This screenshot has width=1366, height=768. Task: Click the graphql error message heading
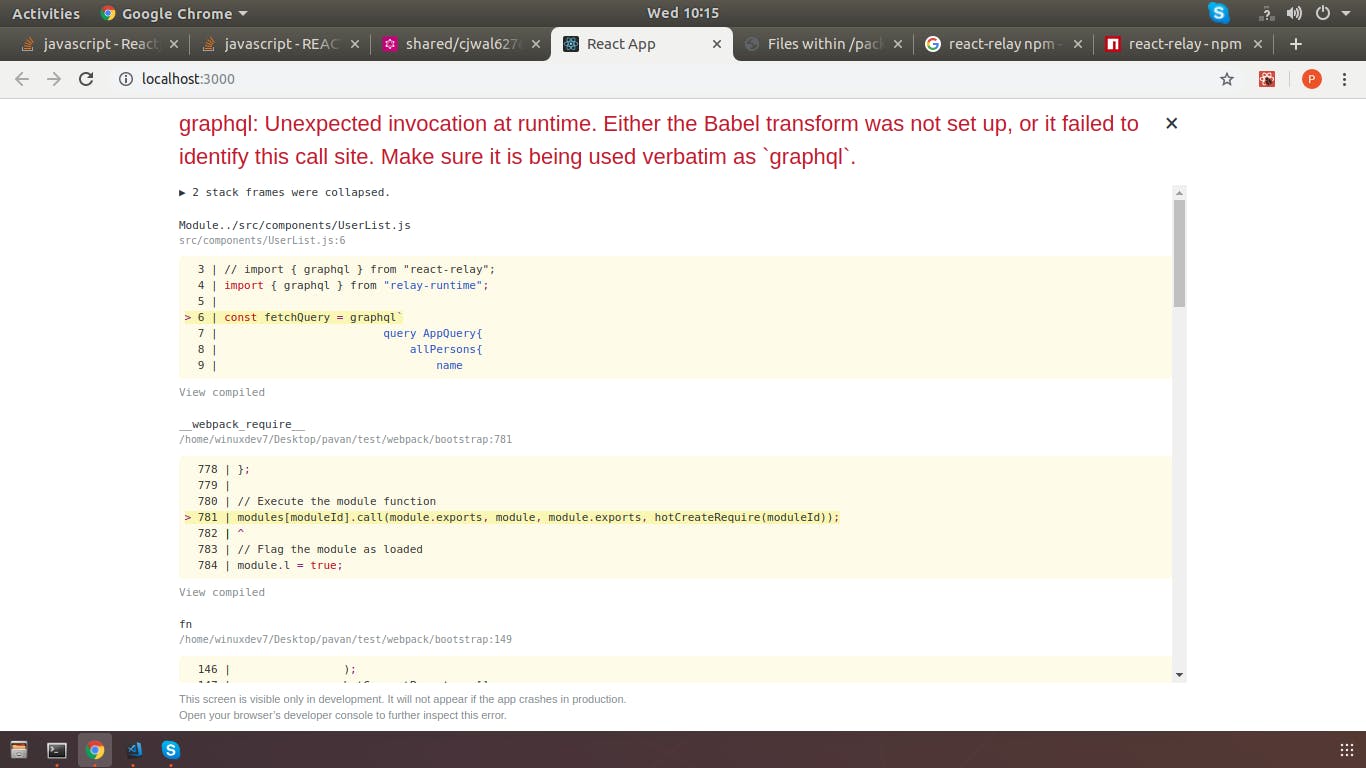pos(659,140)
